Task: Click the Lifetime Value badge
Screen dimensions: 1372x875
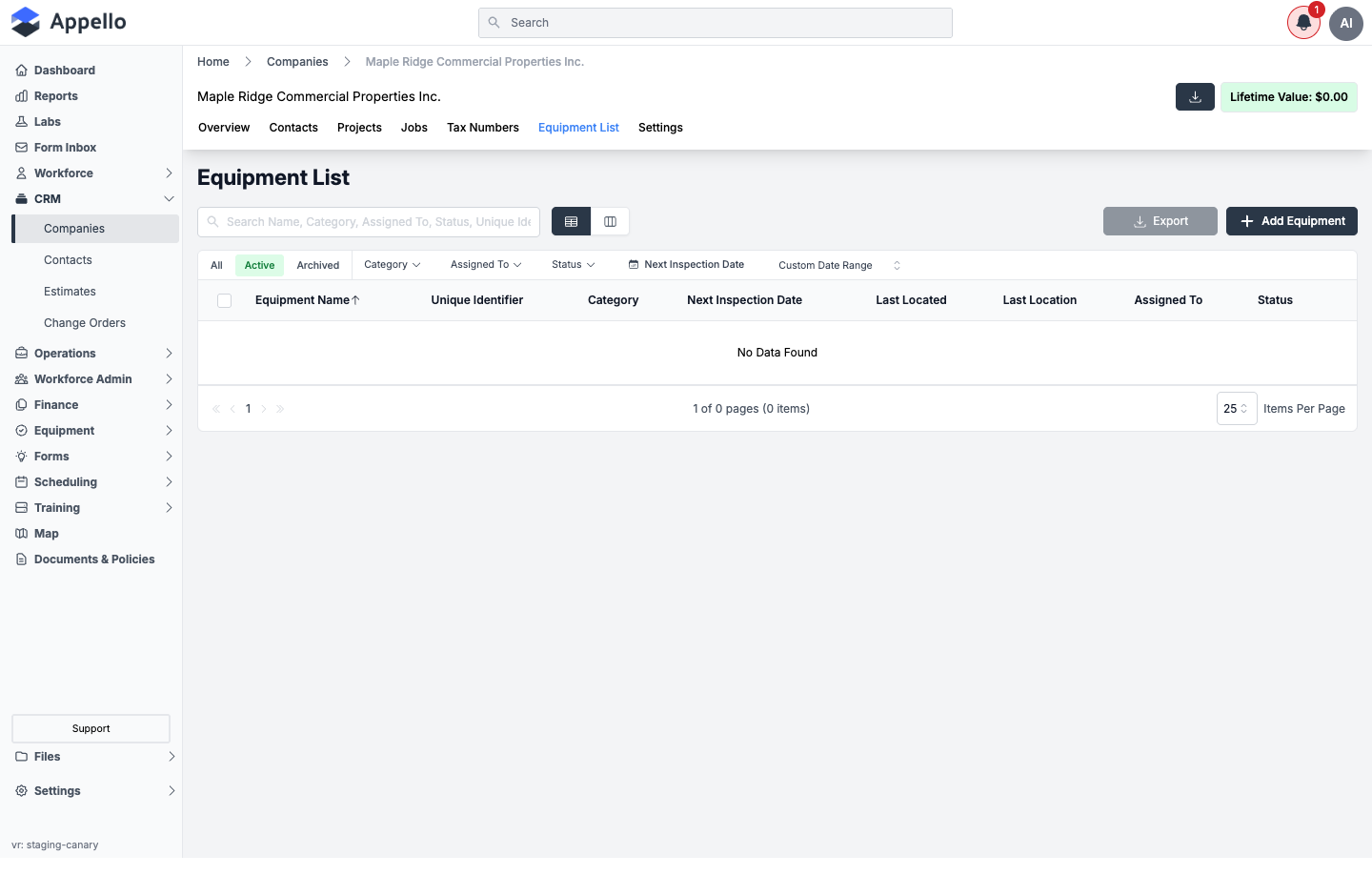Action: pos(1289,97)
